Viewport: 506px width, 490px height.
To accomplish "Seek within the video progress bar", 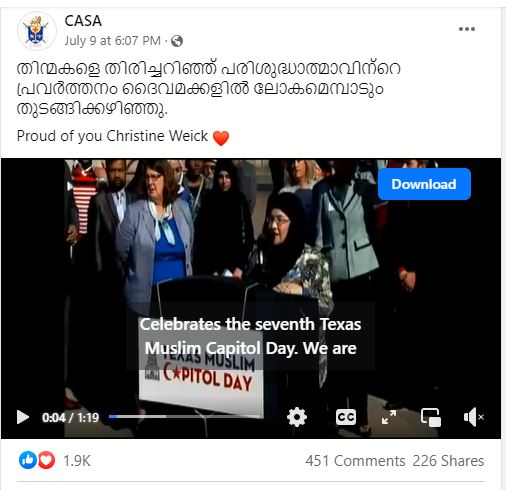I will [x=186, y=416].
